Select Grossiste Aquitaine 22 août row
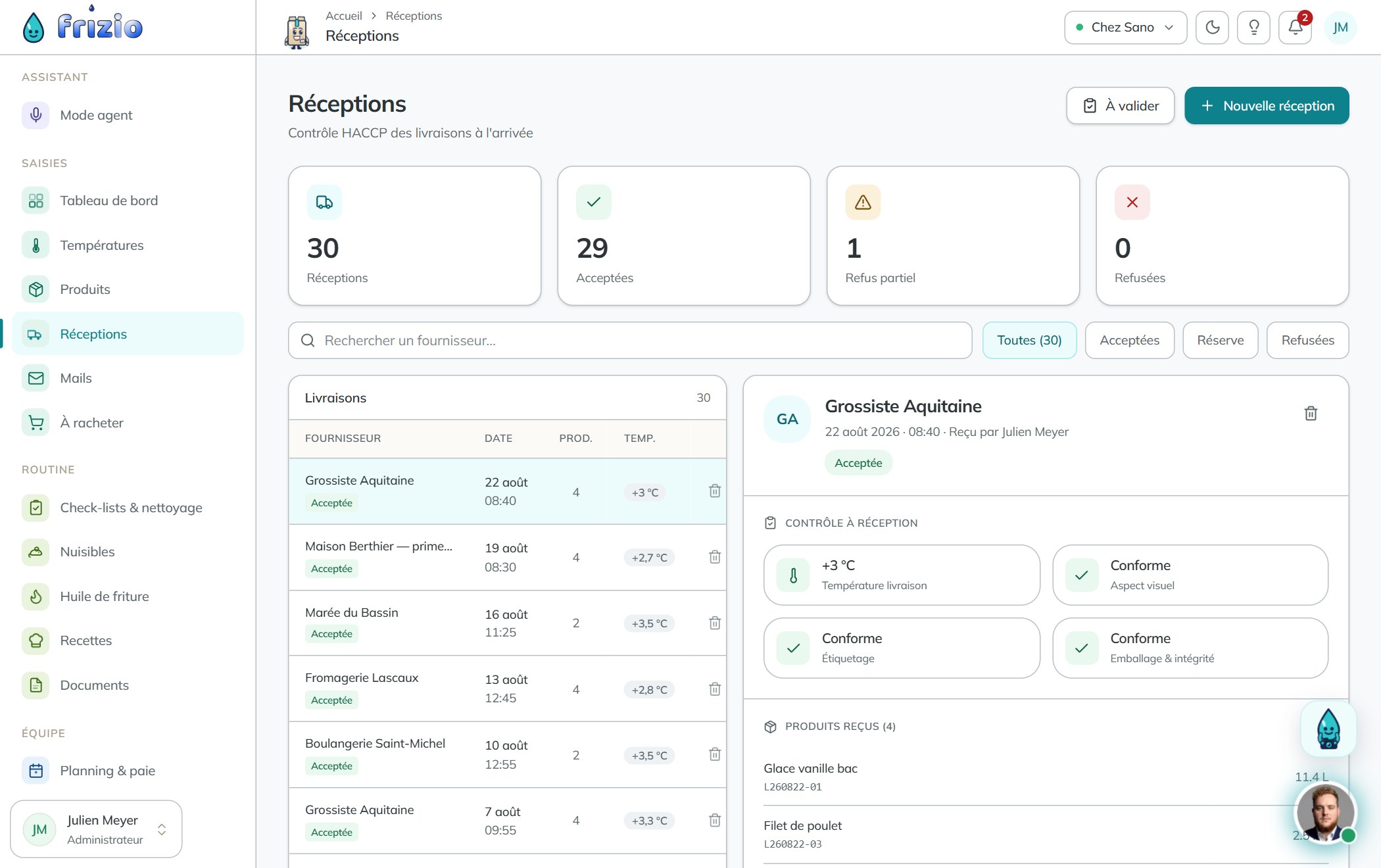The width and height of the screenshot is (1381, 868). point(507,491)
